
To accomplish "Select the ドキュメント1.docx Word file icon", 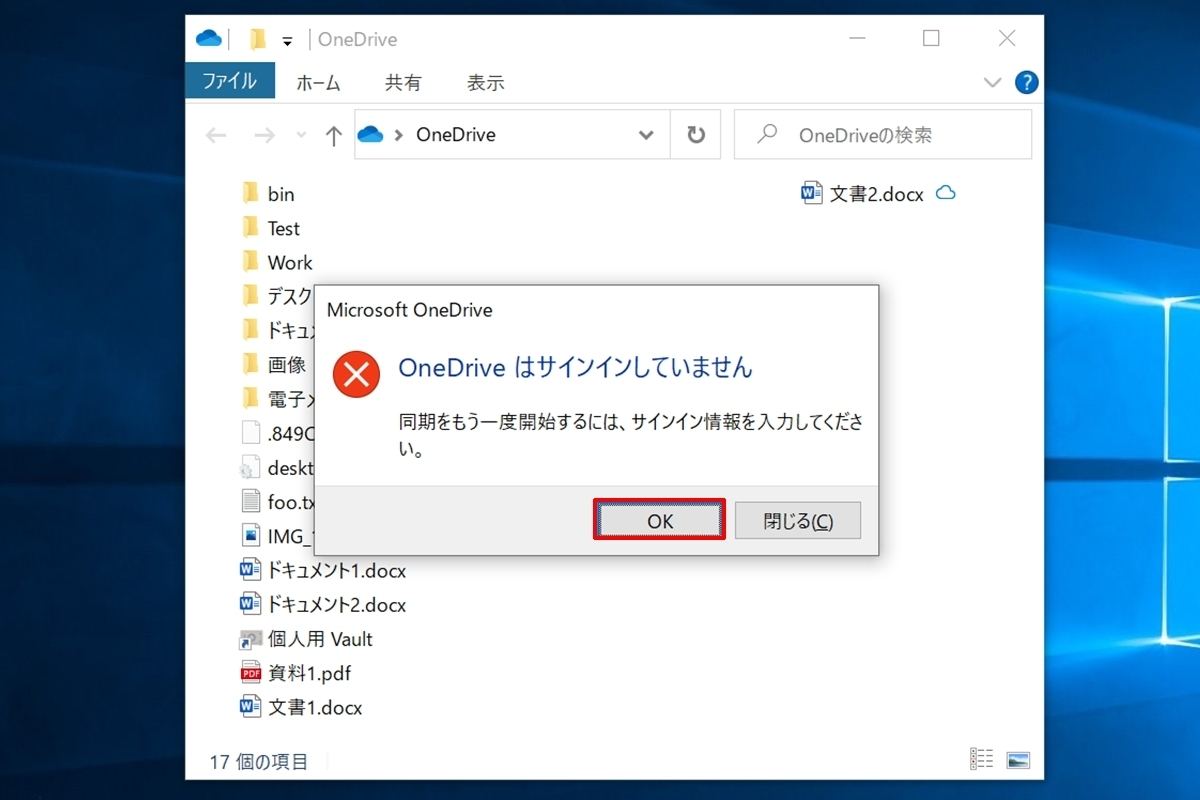I will pos(250,570).
